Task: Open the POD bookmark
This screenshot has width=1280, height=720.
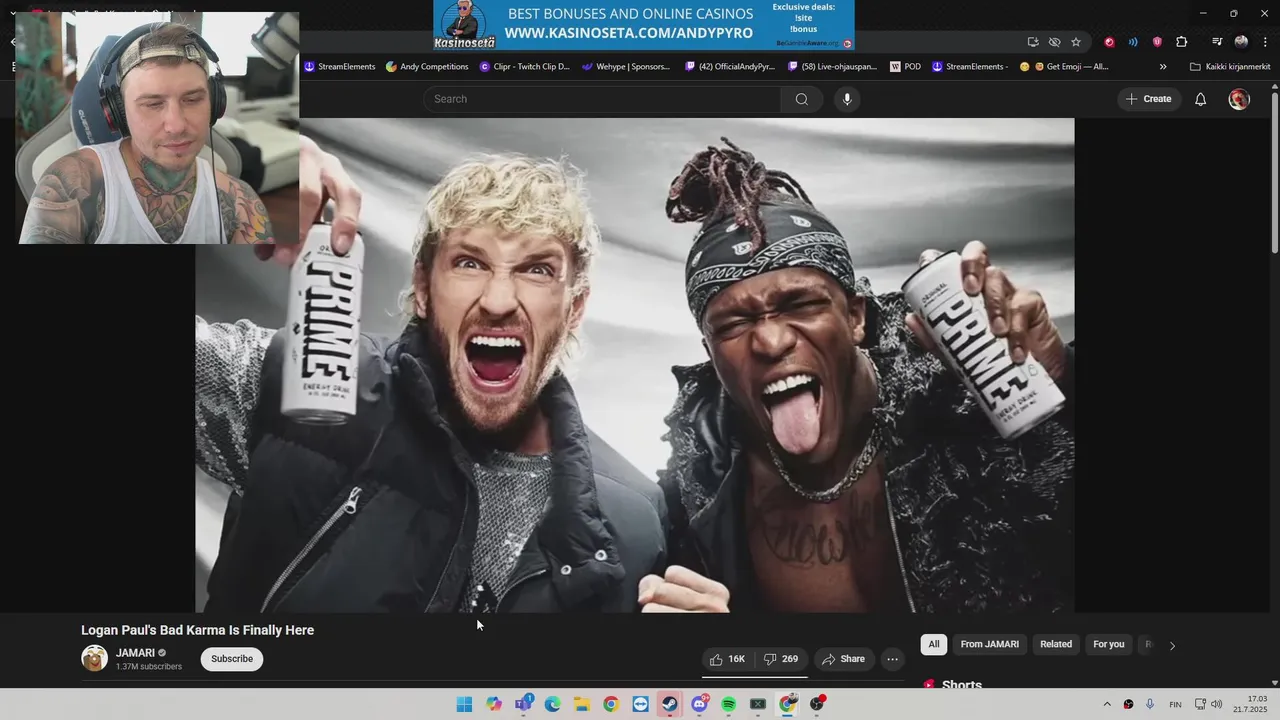Action: pos(906,67)
